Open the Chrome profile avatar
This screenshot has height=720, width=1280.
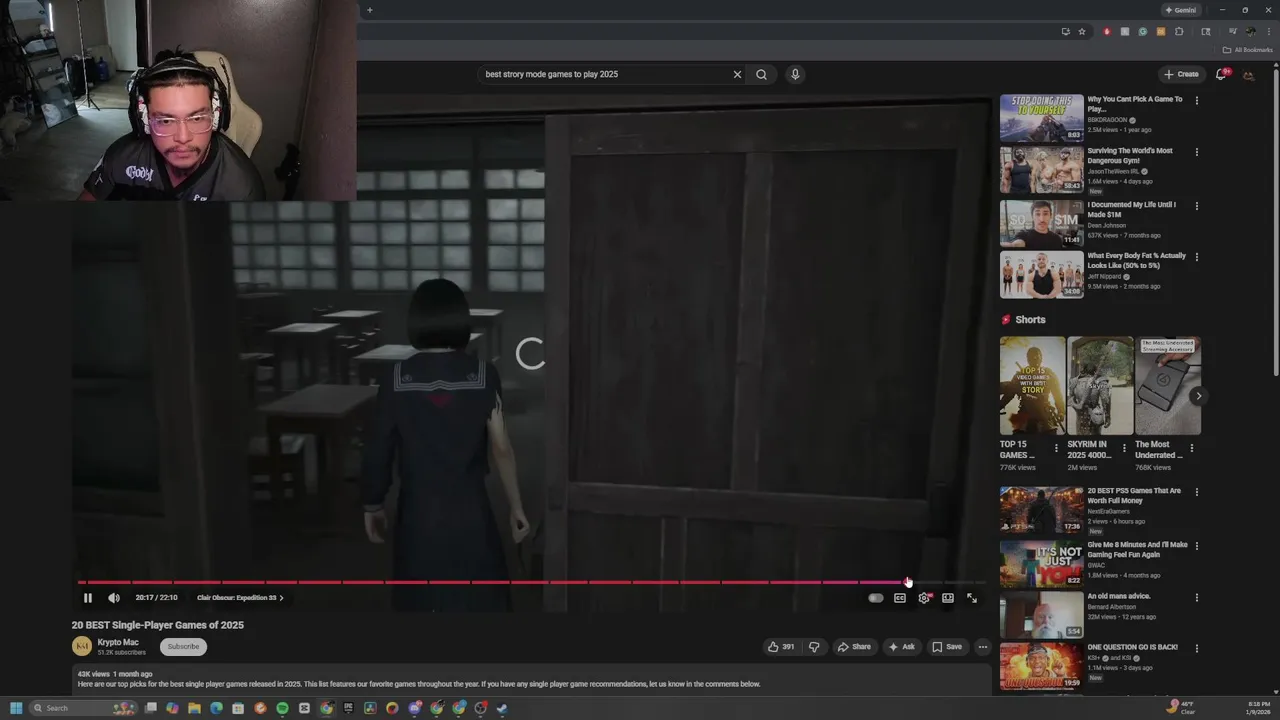pos(1250,31)
